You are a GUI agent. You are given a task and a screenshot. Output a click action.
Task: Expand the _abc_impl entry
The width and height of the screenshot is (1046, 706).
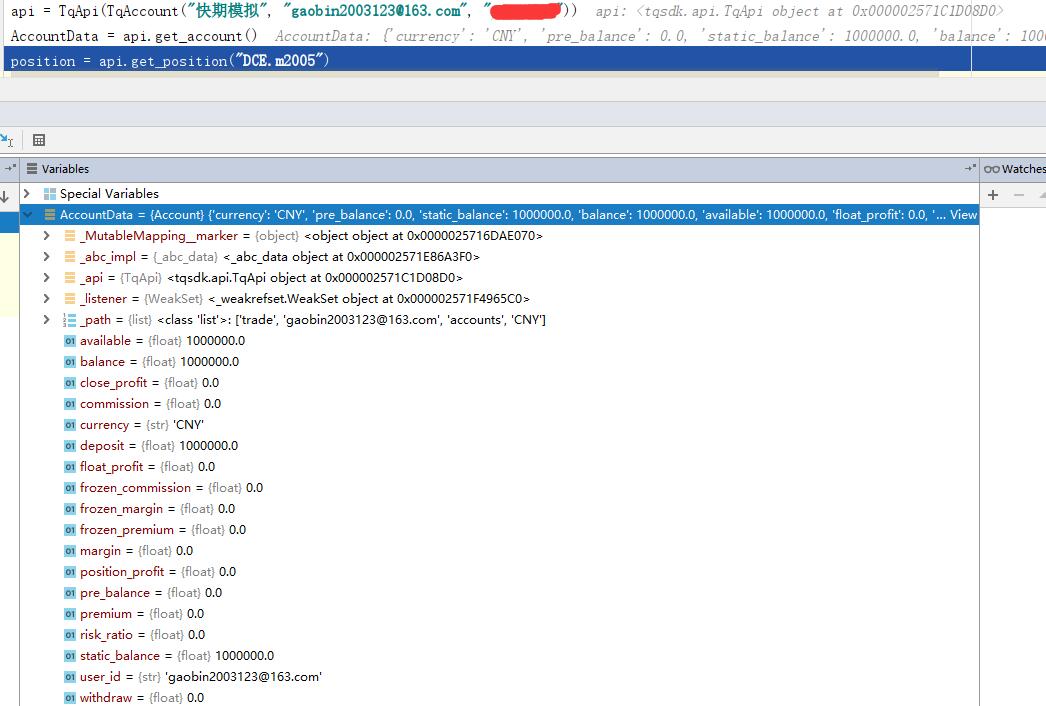click(46, 257)
